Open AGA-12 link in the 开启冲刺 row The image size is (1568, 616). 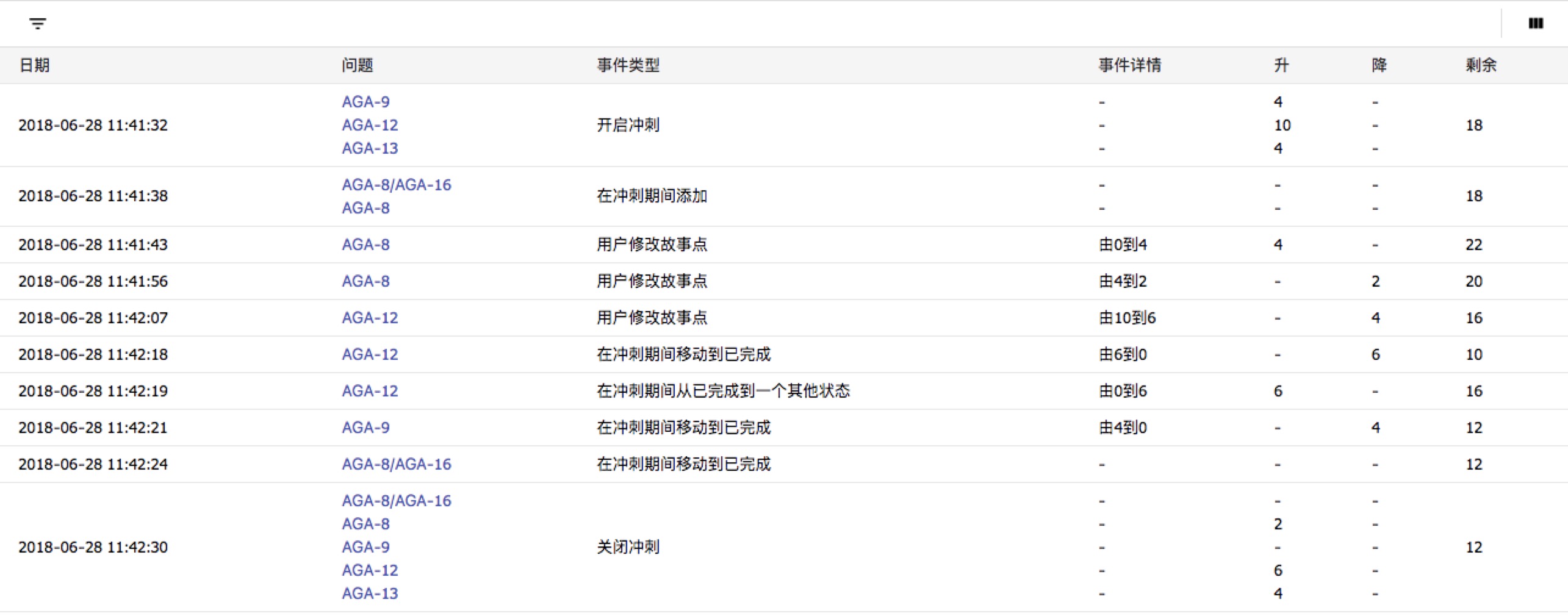[370, 125]
